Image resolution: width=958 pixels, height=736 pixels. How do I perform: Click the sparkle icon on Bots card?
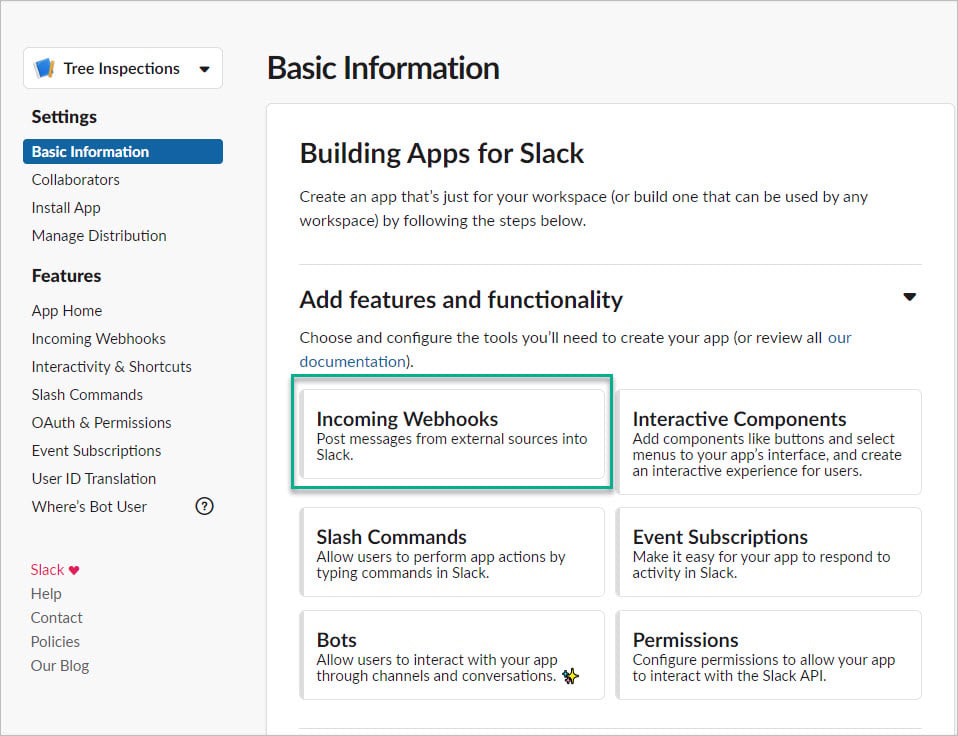[x=571, y=676]
